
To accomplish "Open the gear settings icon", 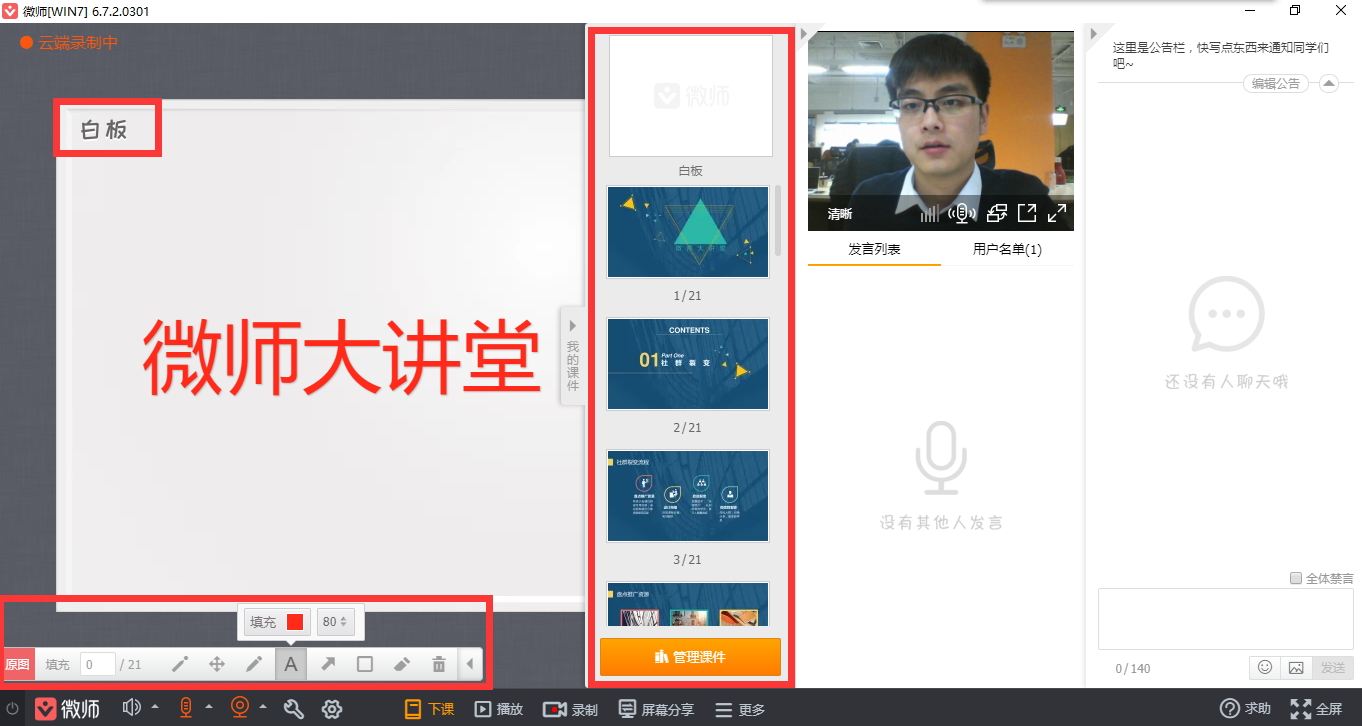I will tap(333, 709).
